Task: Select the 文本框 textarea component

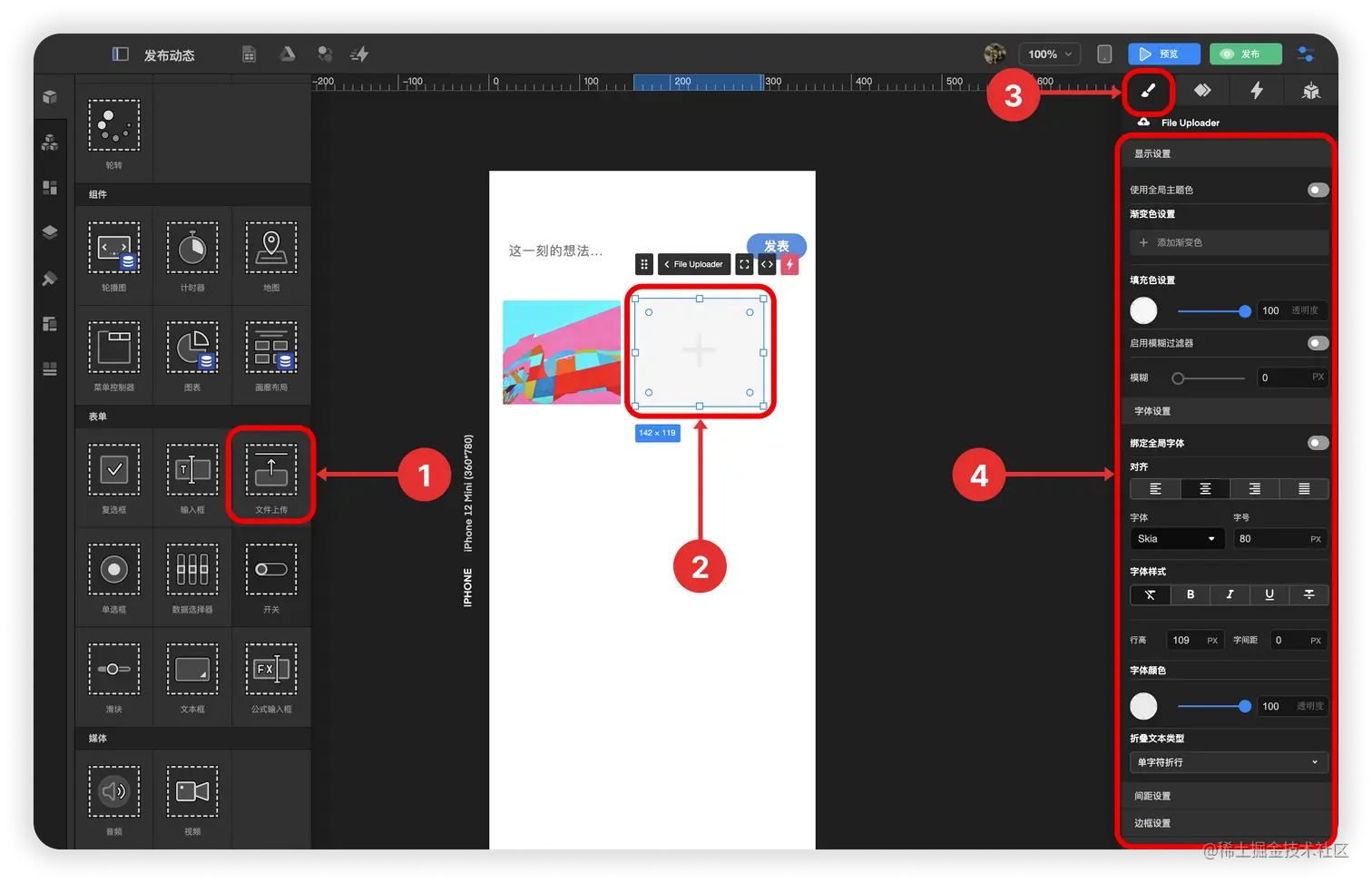Action: click(x=192, y=677)
